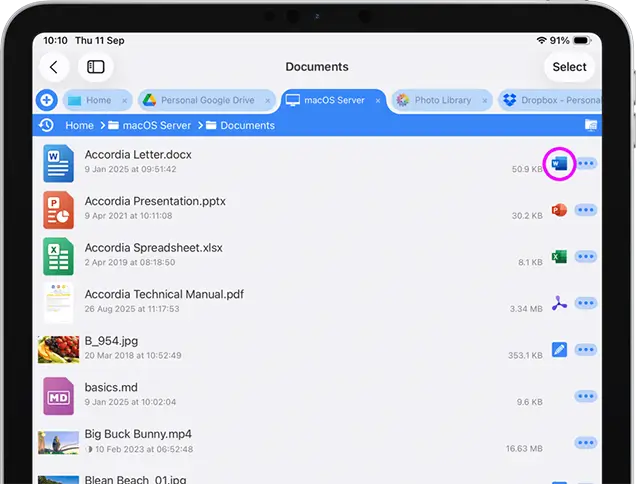Tap the fruit thumbnail of B_954.jpg

[x=58, y=349]
